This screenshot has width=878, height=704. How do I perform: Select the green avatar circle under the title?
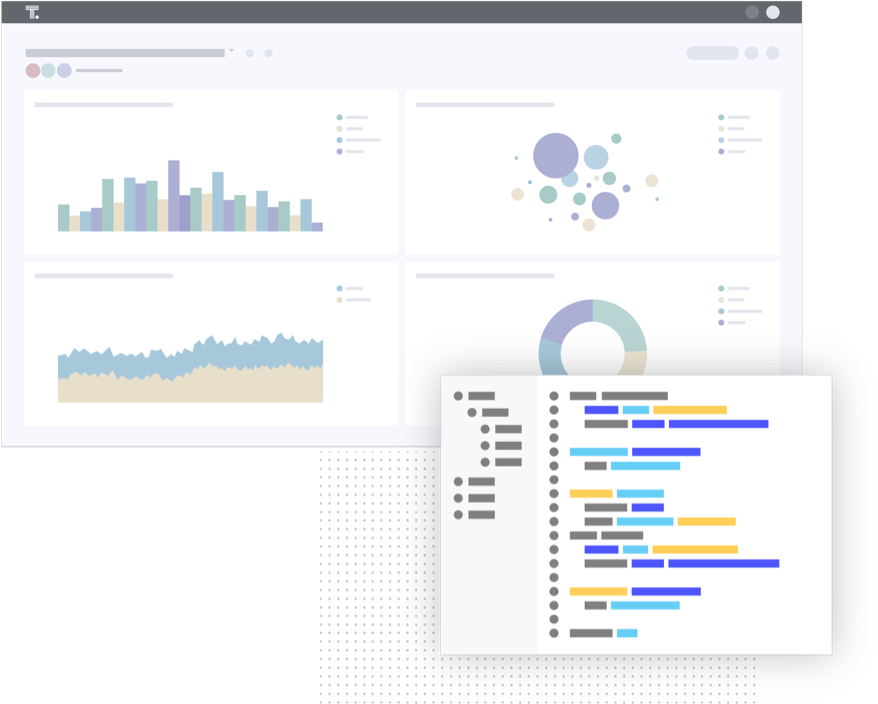click(48, 71)
